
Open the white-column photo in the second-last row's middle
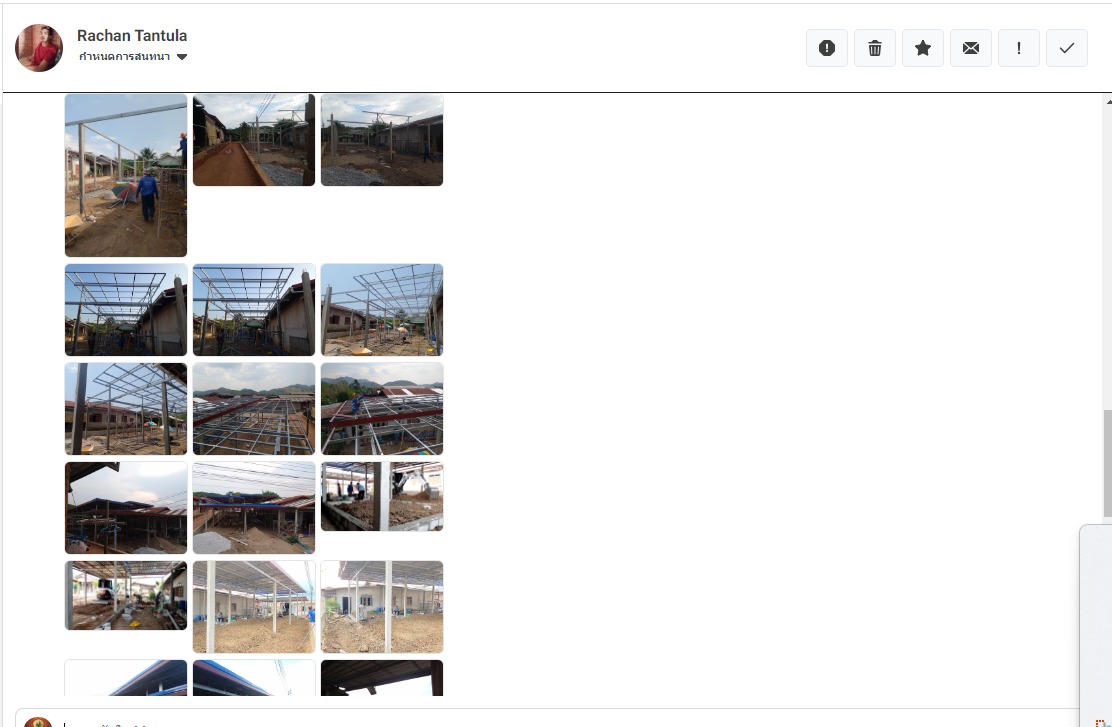tap(254, 607)
